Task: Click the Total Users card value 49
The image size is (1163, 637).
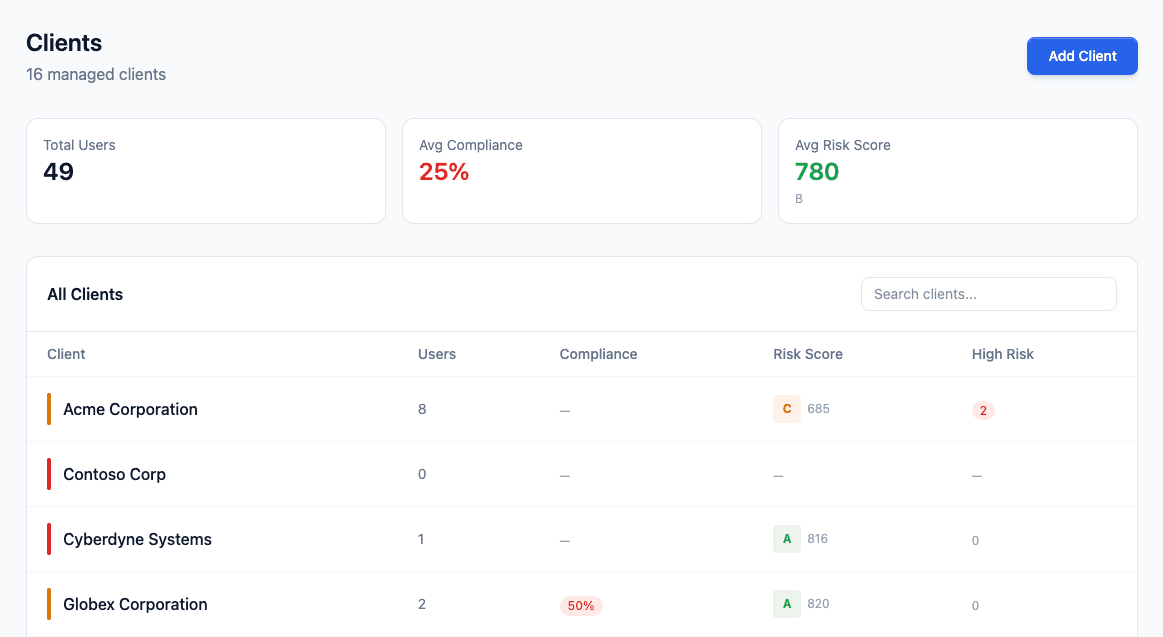Action: pos(59,172)
